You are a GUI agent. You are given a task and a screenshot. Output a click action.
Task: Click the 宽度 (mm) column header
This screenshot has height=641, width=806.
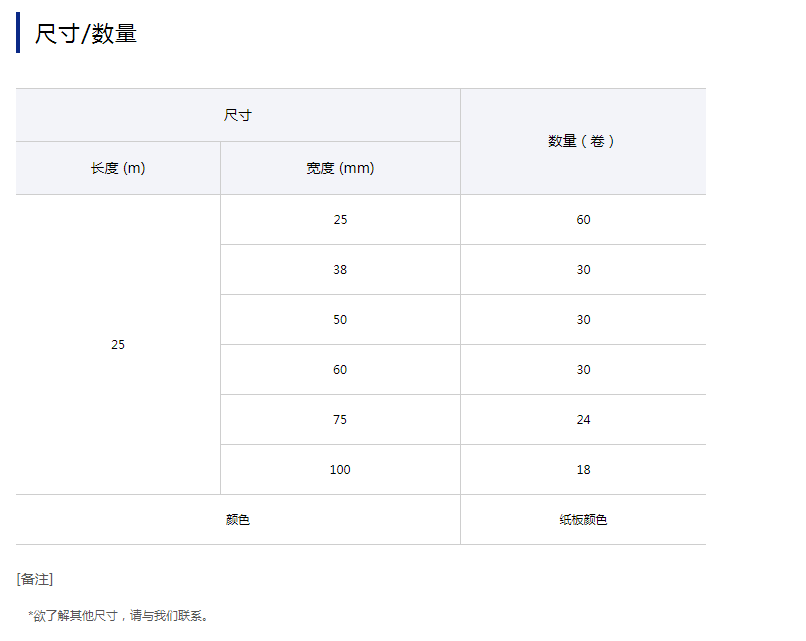tap(340, 168)
